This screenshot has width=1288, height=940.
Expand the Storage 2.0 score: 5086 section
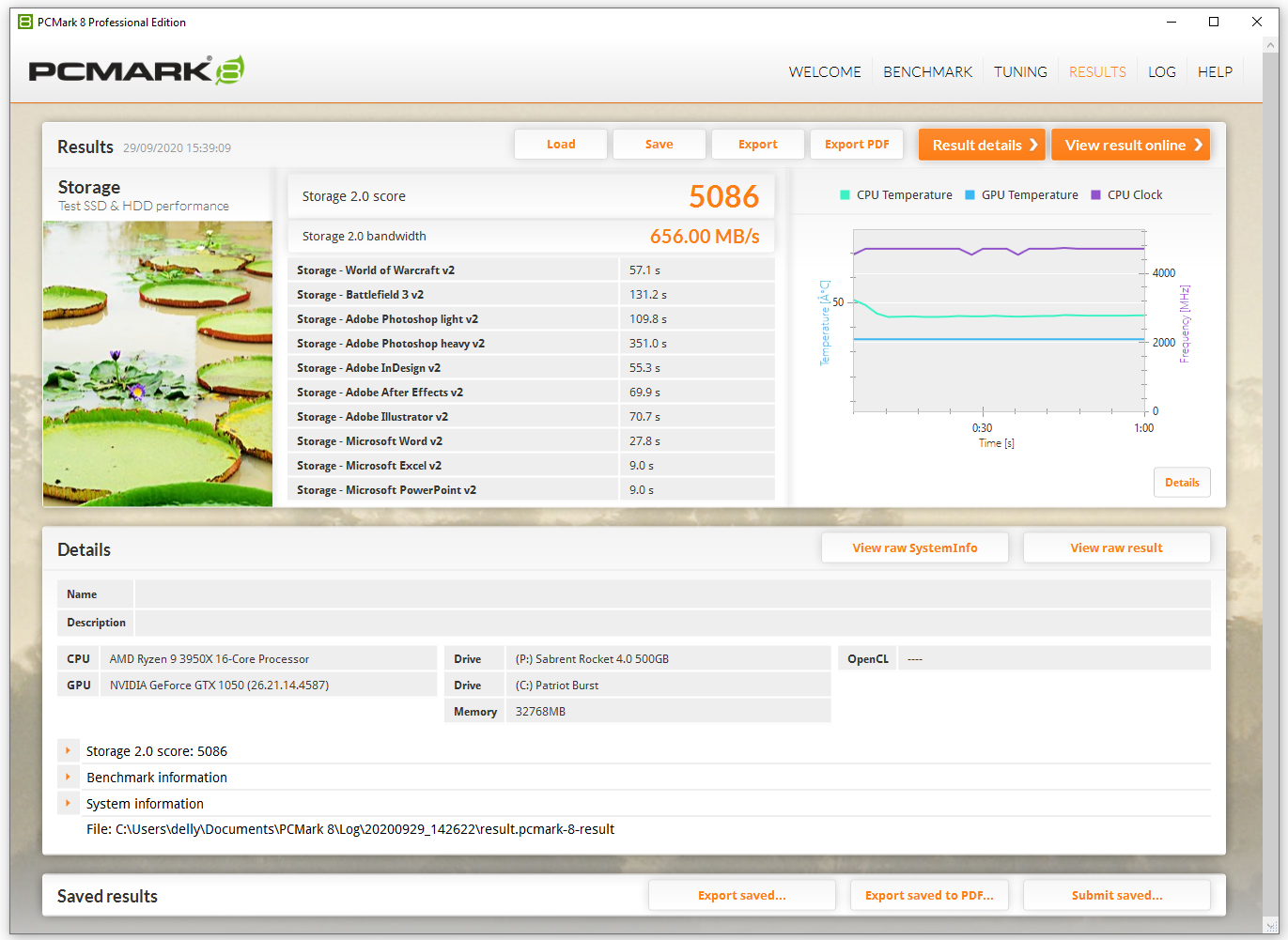click(x=68, y=750)
